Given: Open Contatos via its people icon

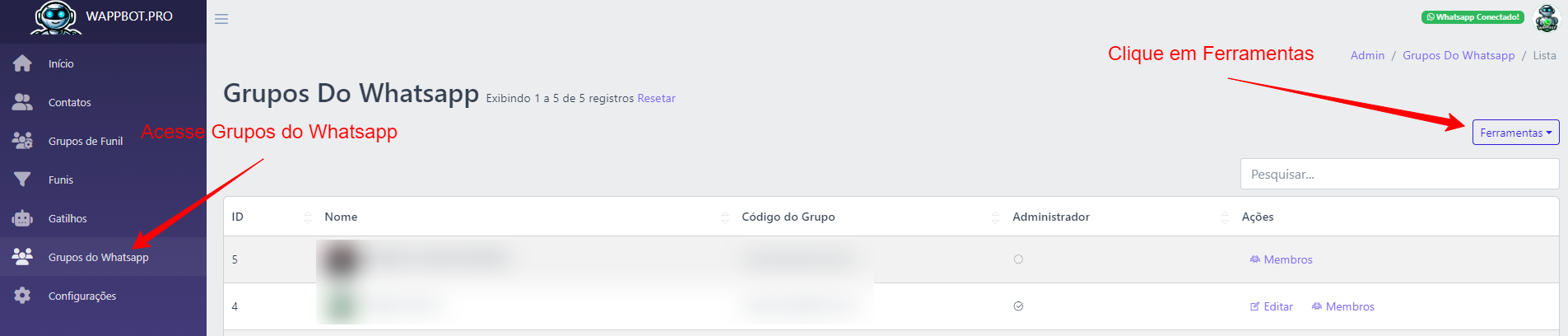Looking at the screenshot, I should pyautogui.click(x=22, y=102).
